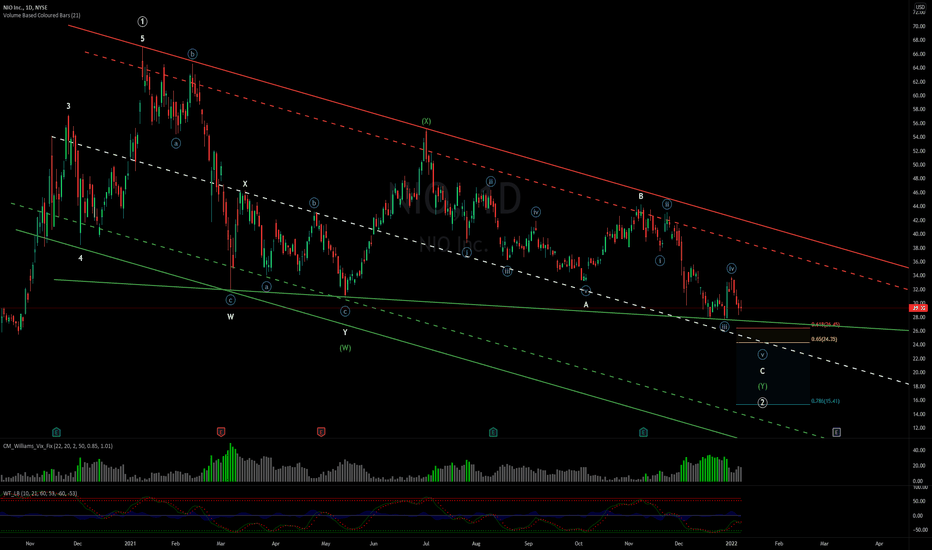This screenshot has width=932, height=550.
Task: Select white Y wave label above (W)
Action: click(x=345, y=332)
